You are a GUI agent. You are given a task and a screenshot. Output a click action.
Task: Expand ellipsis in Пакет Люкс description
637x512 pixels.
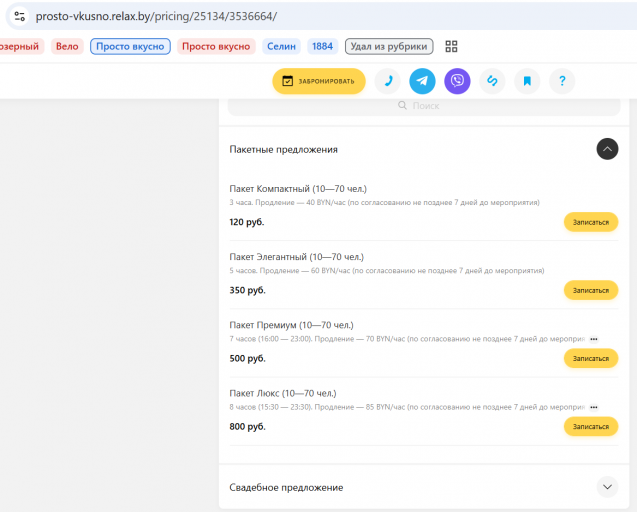594,407
